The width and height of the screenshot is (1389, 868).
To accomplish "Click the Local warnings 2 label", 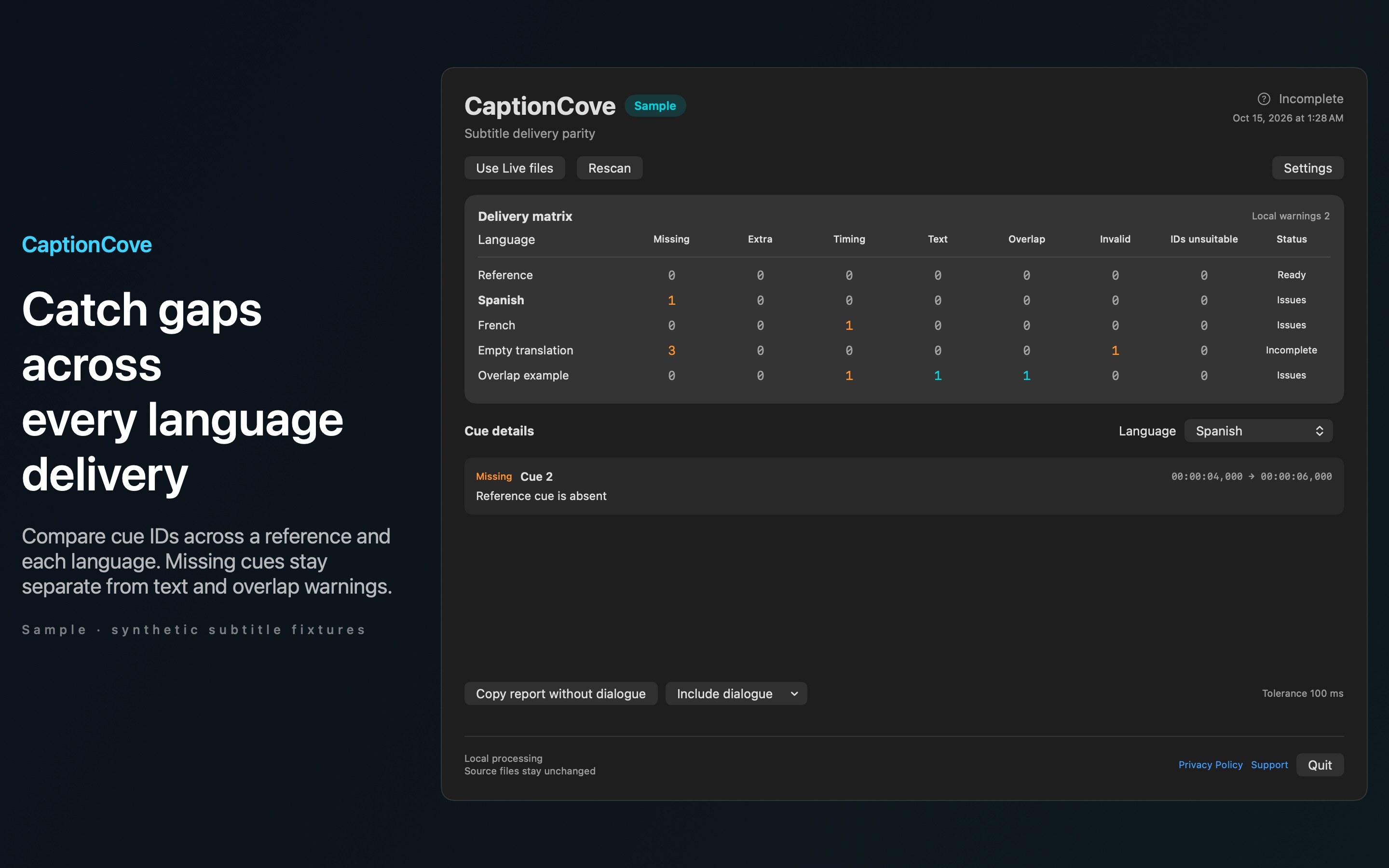I will (x=1290, y=216).
